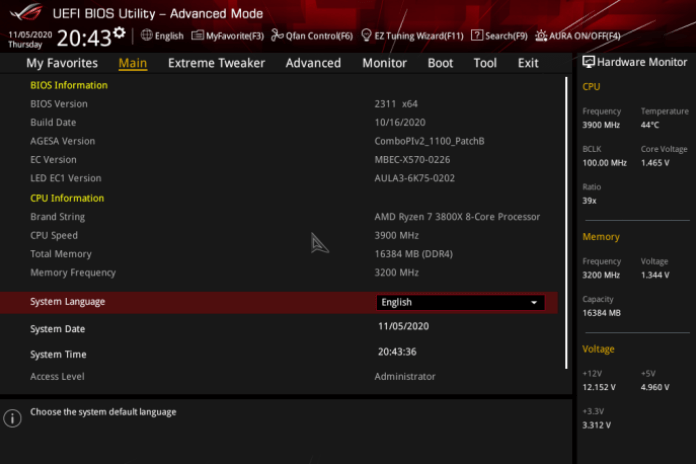
Task: Click the BIOS Version value 2311 x64
Action: 396,104
